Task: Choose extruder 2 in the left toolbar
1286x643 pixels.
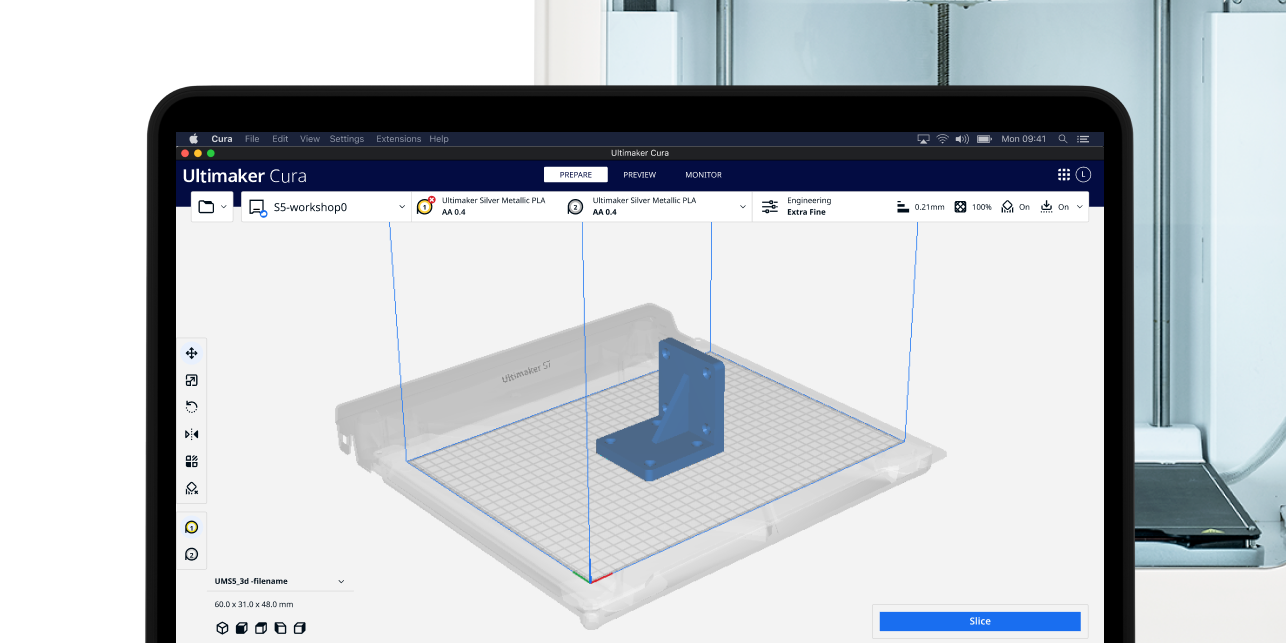Action: [191, 554]
